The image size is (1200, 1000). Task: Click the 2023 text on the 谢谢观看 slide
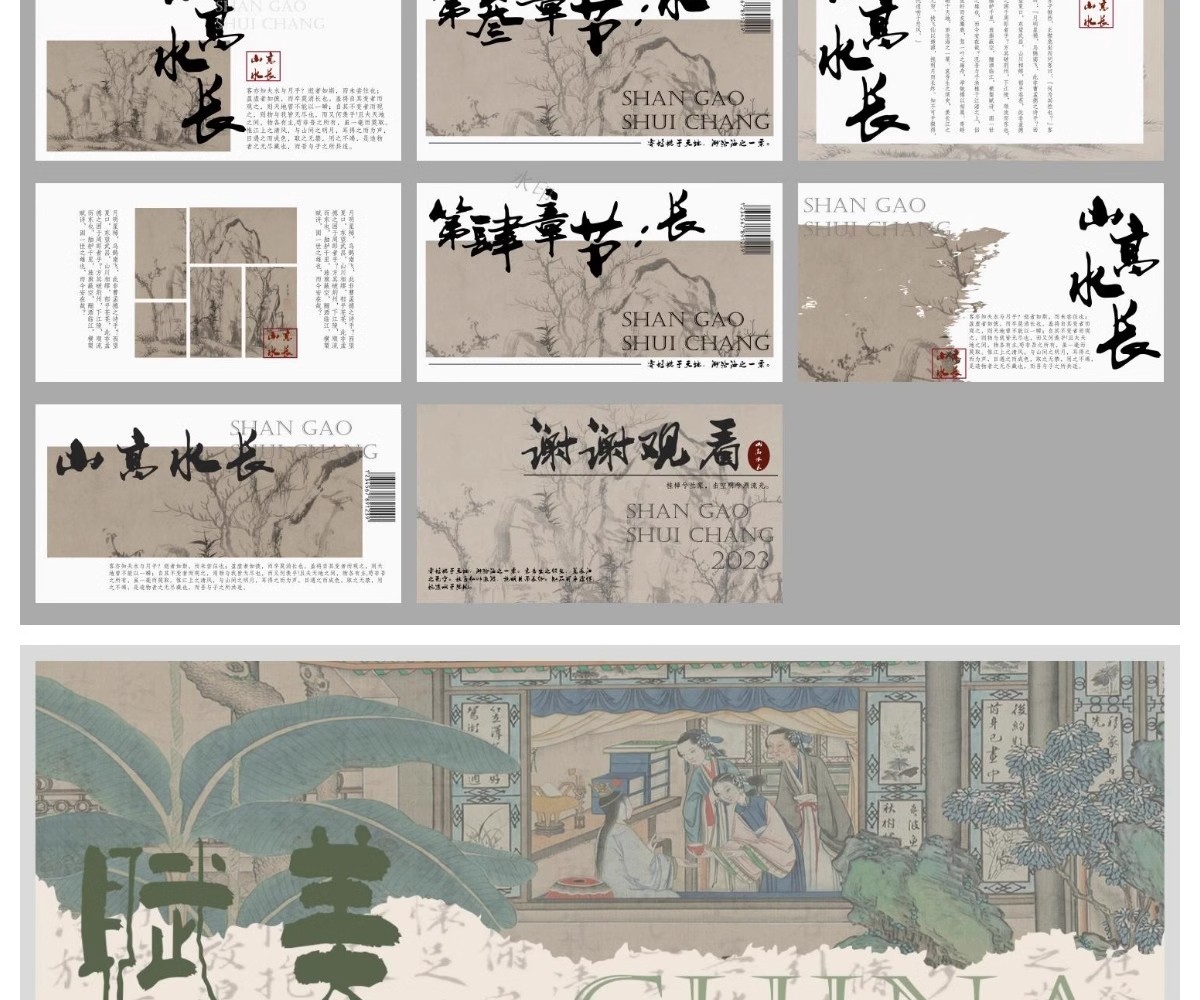[740, 560]
